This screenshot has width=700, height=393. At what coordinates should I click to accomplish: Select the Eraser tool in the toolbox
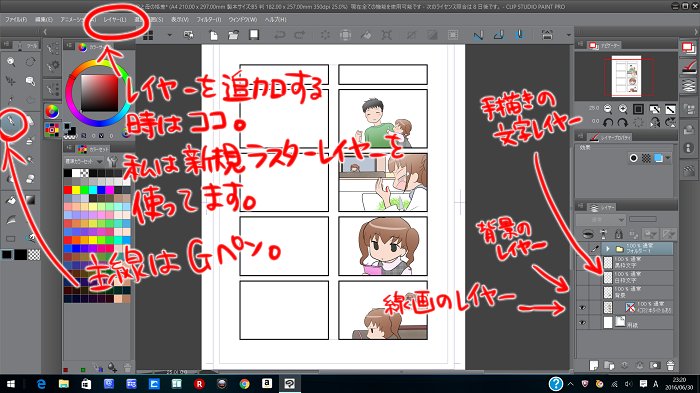(x=30, y=179)
